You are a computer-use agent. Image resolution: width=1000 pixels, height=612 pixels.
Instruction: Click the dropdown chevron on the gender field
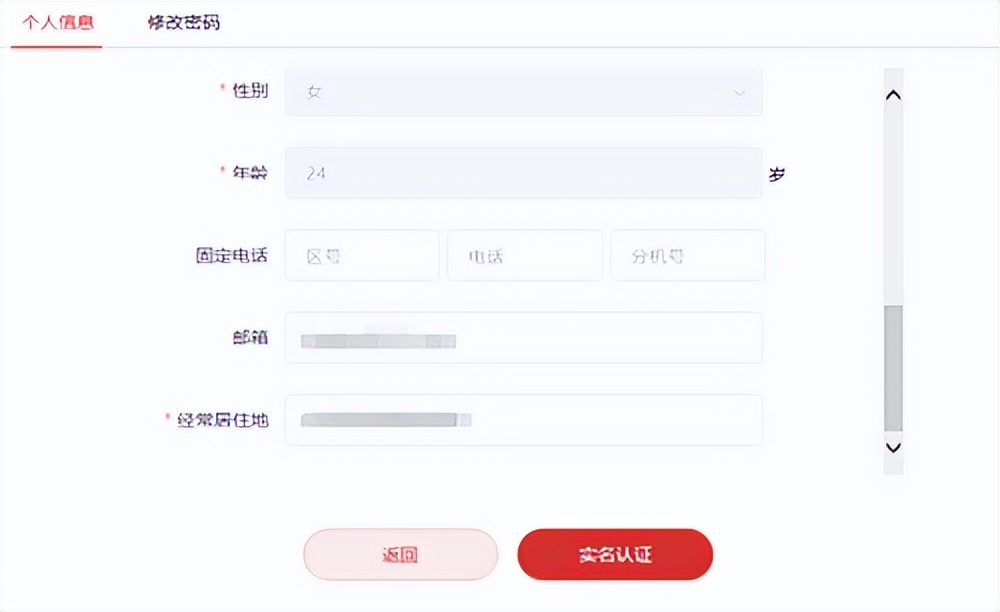[x=740, y=91]
